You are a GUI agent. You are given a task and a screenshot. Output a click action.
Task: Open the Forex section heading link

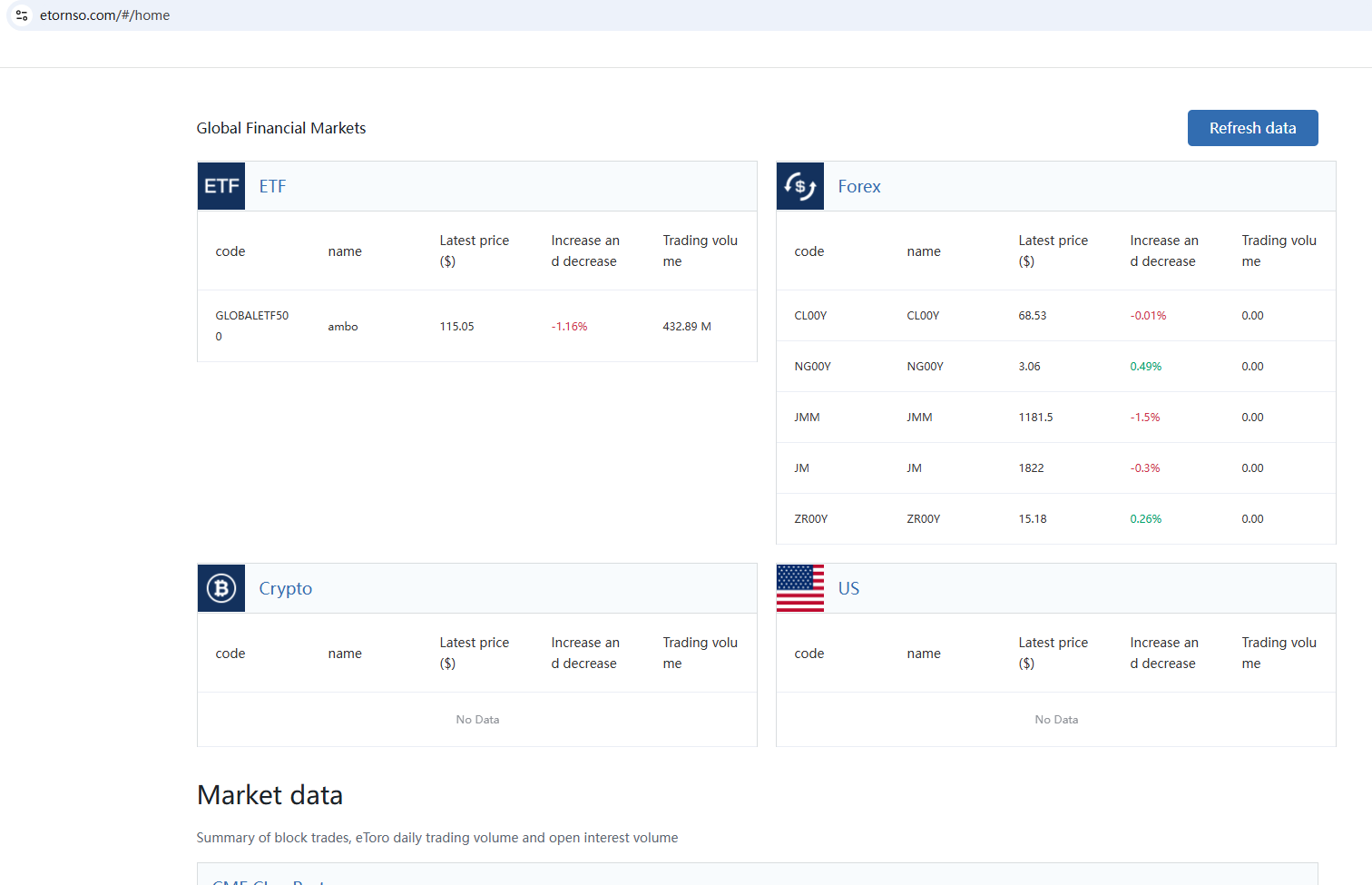[x=858, y=186]
